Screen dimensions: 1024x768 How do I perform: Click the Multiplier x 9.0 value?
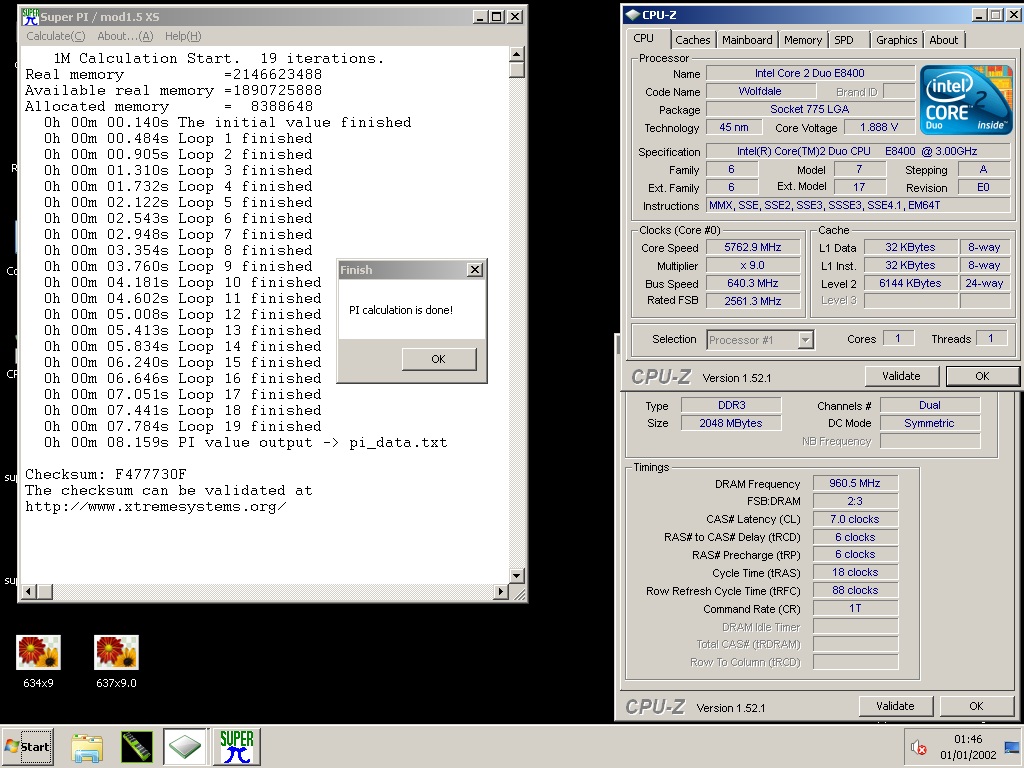pyautogui.click(x=753, y=266)
